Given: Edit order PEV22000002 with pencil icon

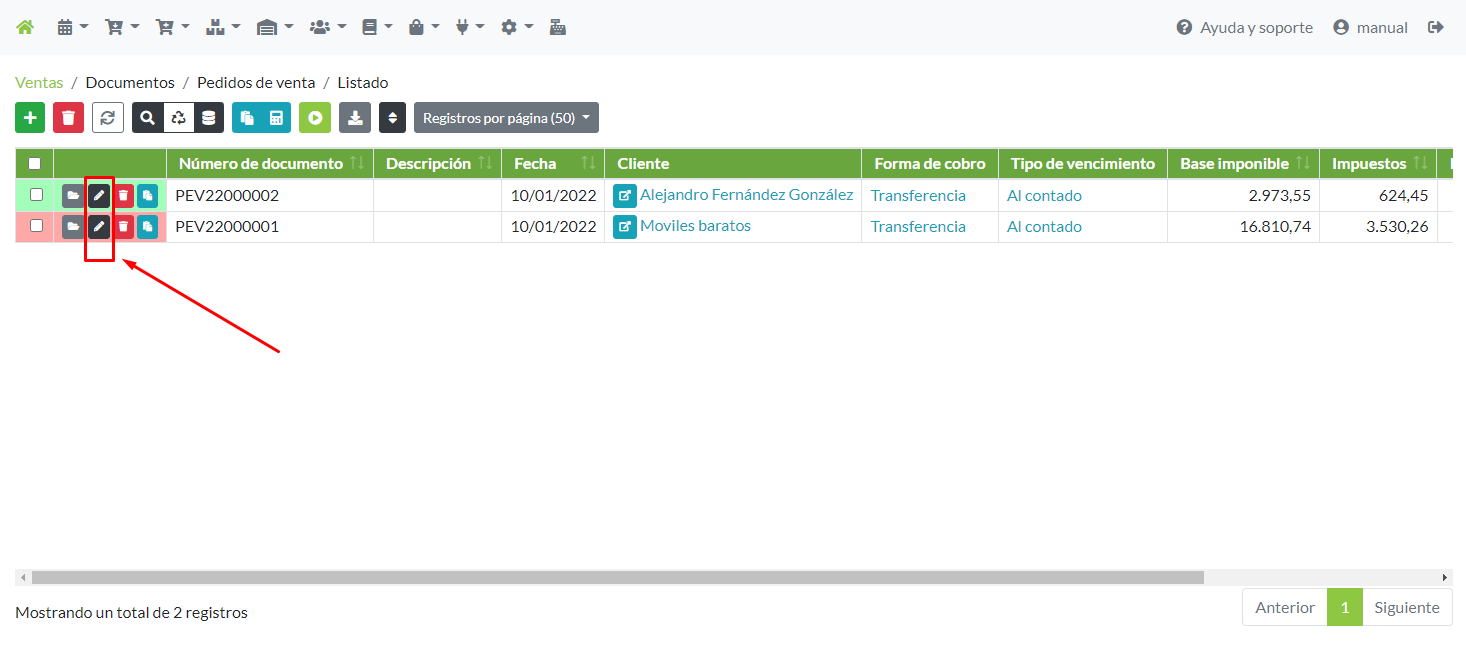Looking at the screenshot, I should pyautogui.click(x=99, y=196).
